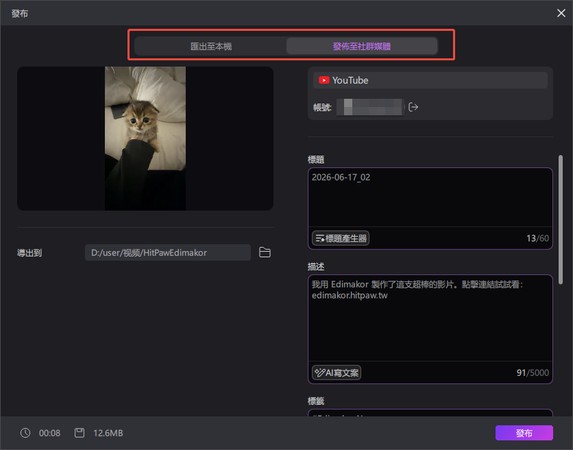Image resolution: width=573 pixels, height=450 pixels.
Task: Open the 標題產生器 title generator
Action: click(341, 238)
